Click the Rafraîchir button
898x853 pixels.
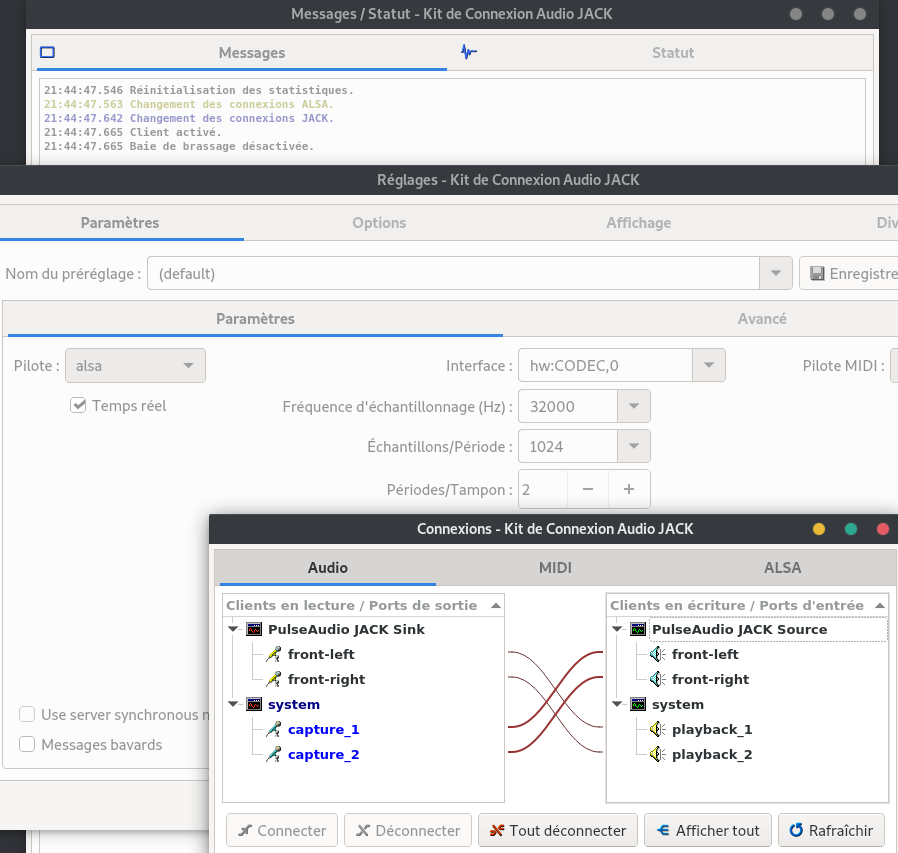pyautogui.click(x=831, y=830)
